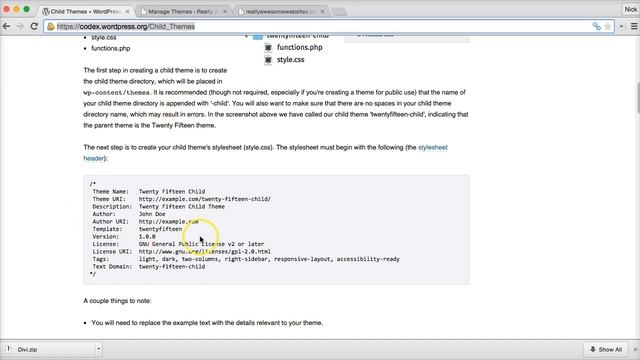640x360 pixels.
Task: Click the page vertical scrollbar thumb
Action: point(638,98)
